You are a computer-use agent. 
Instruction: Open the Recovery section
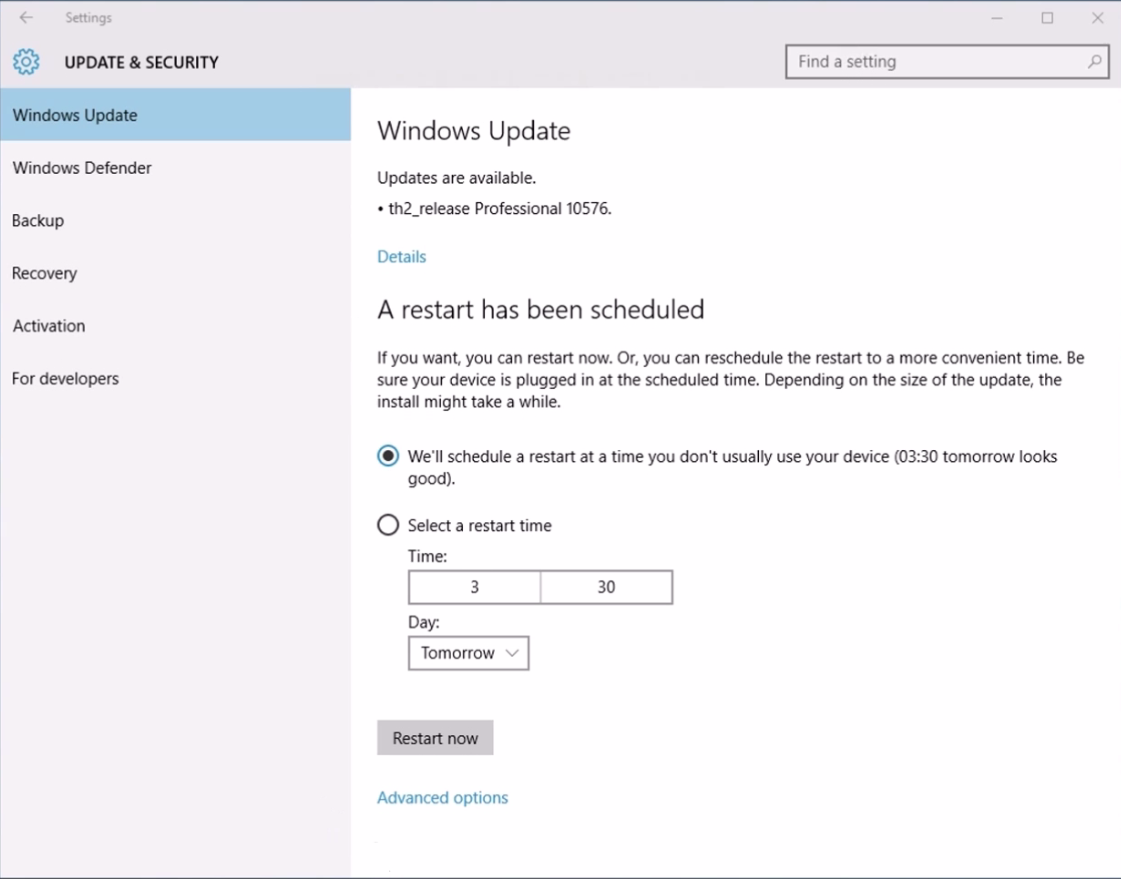click(175, 273)
